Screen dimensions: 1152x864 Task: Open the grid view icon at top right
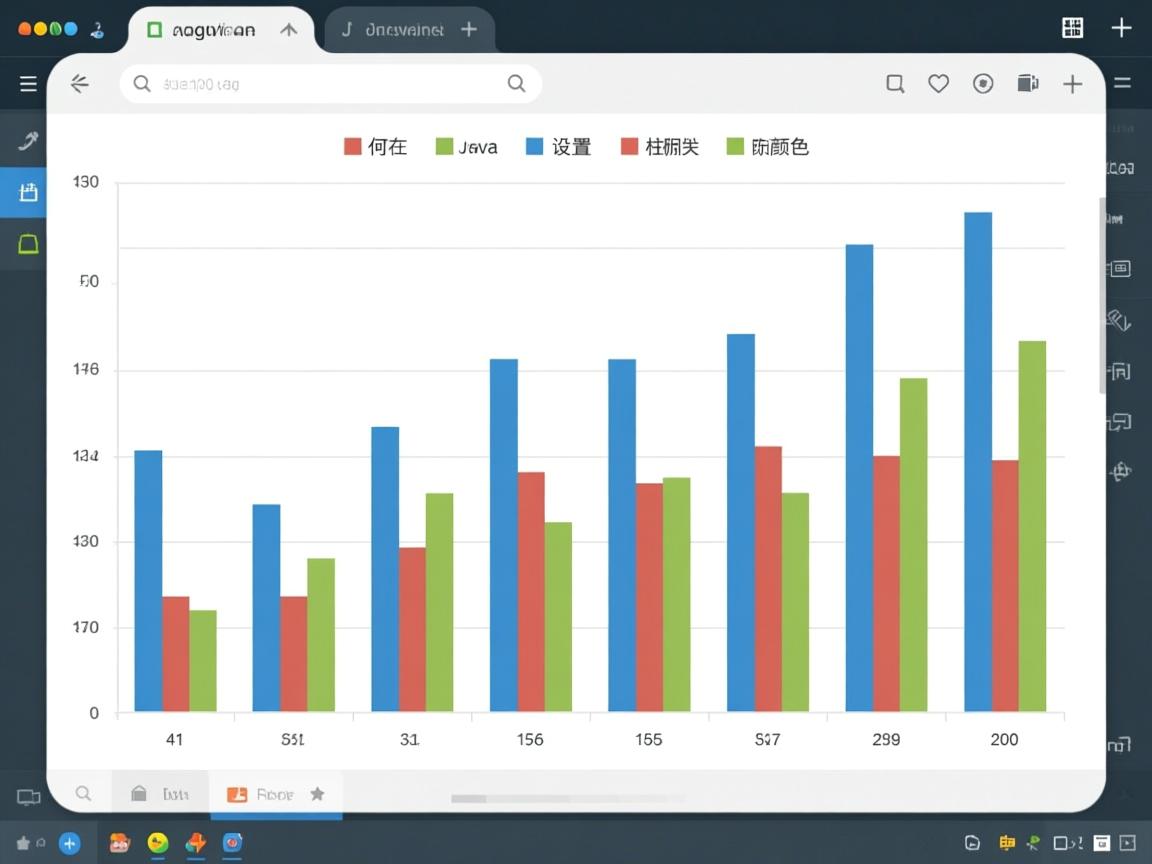coord(1072,28)
